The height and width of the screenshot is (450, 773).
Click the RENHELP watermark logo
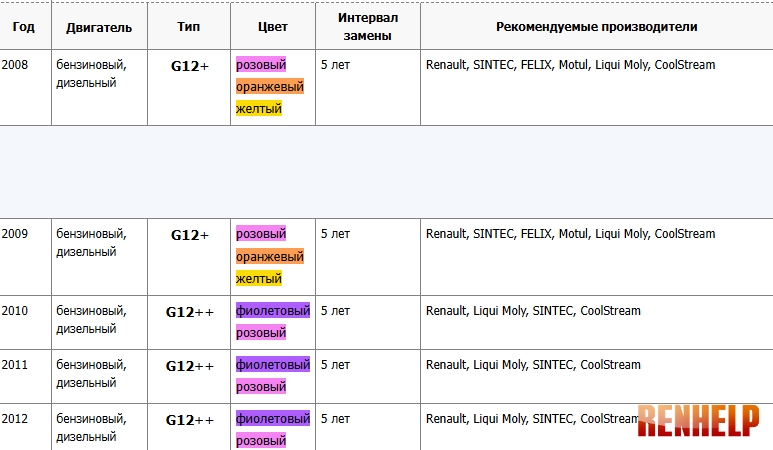click(x=697, y=423)
